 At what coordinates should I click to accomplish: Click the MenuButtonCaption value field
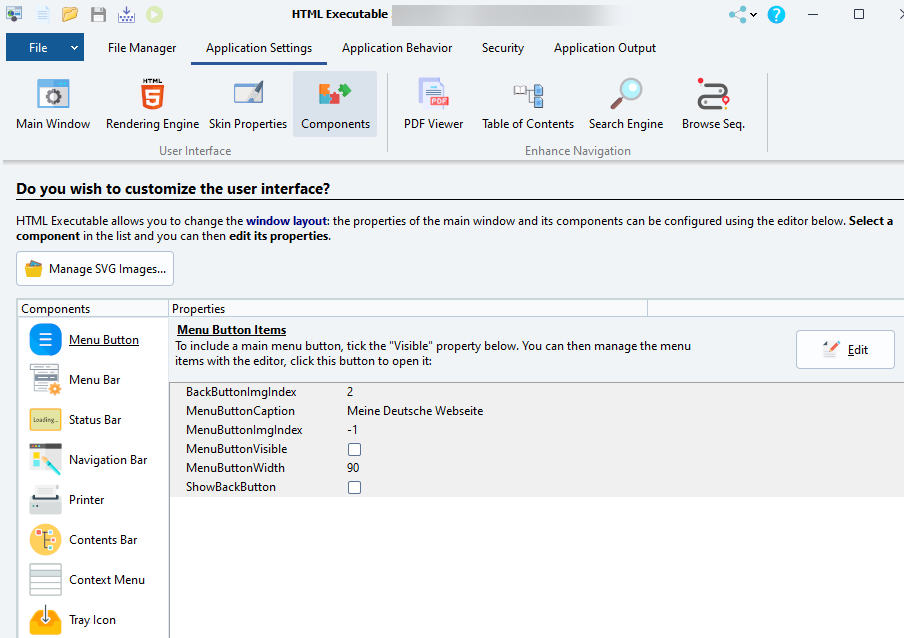(x=415, y=411)
